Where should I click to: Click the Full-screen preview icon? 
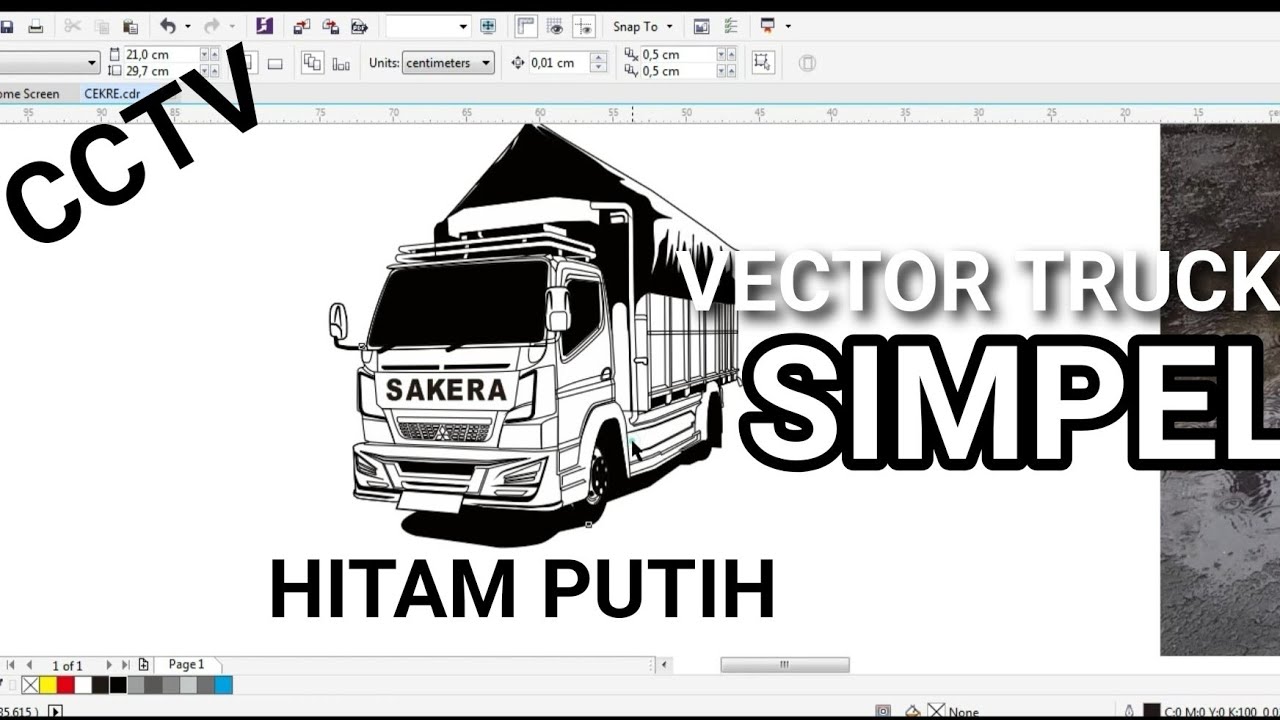(488, 27)
